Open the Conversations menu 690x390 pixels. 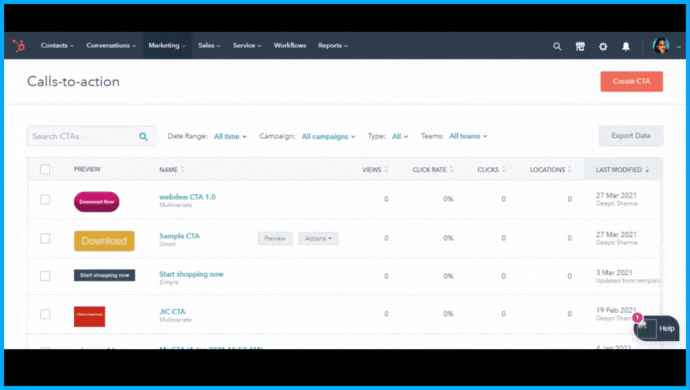[x=111, y=45]
